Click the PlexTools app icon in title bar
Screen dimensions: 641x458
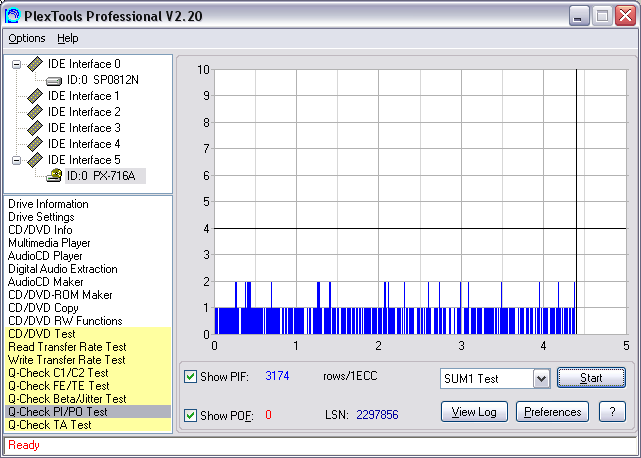[x=12, y=16]
